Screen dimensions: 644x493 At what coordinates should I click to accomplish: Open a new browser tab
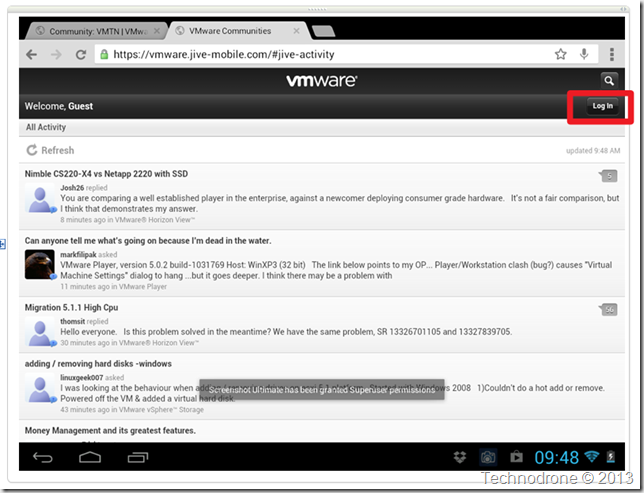coord(323,31)
